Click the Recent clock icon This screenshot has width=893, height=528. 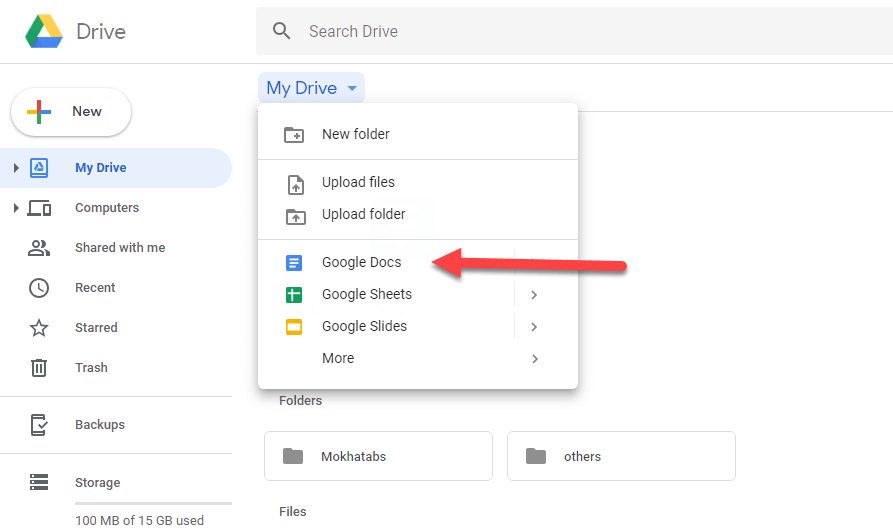[39, 288]
